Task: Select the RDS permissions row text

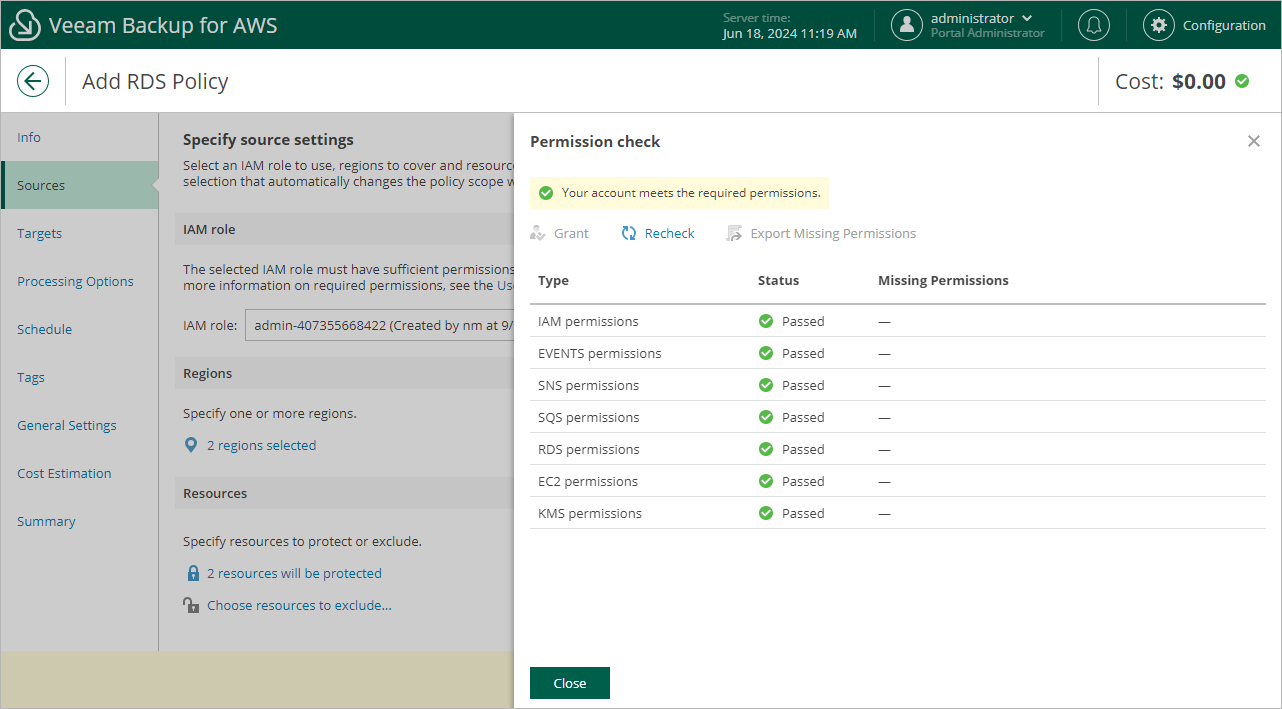Action: (588, 449)
